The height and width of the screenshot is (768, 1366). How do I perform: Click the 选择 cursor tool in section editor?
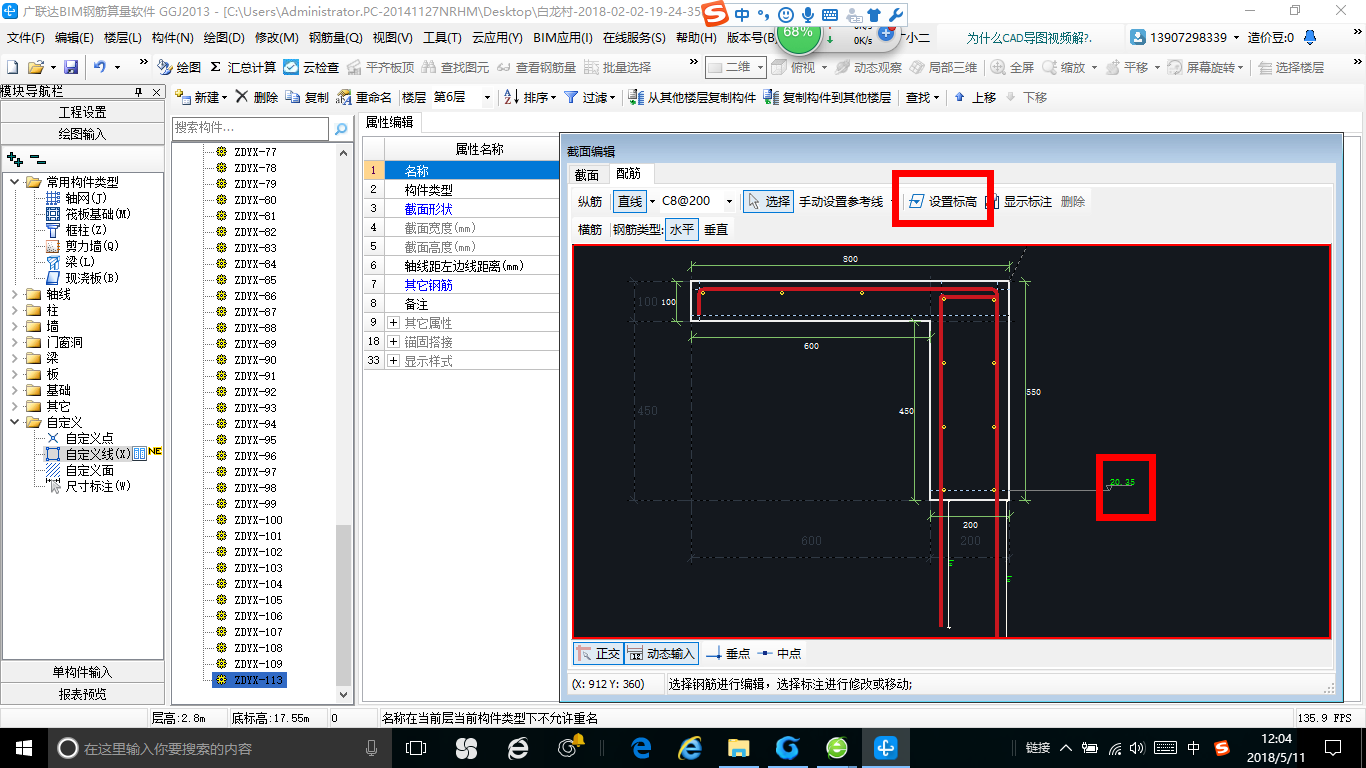pos(768,201)
